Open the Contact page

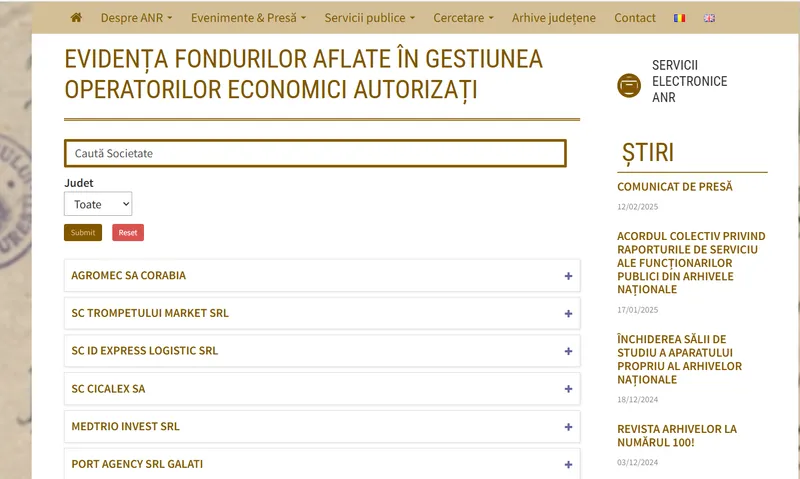click(x=635, y=18)
